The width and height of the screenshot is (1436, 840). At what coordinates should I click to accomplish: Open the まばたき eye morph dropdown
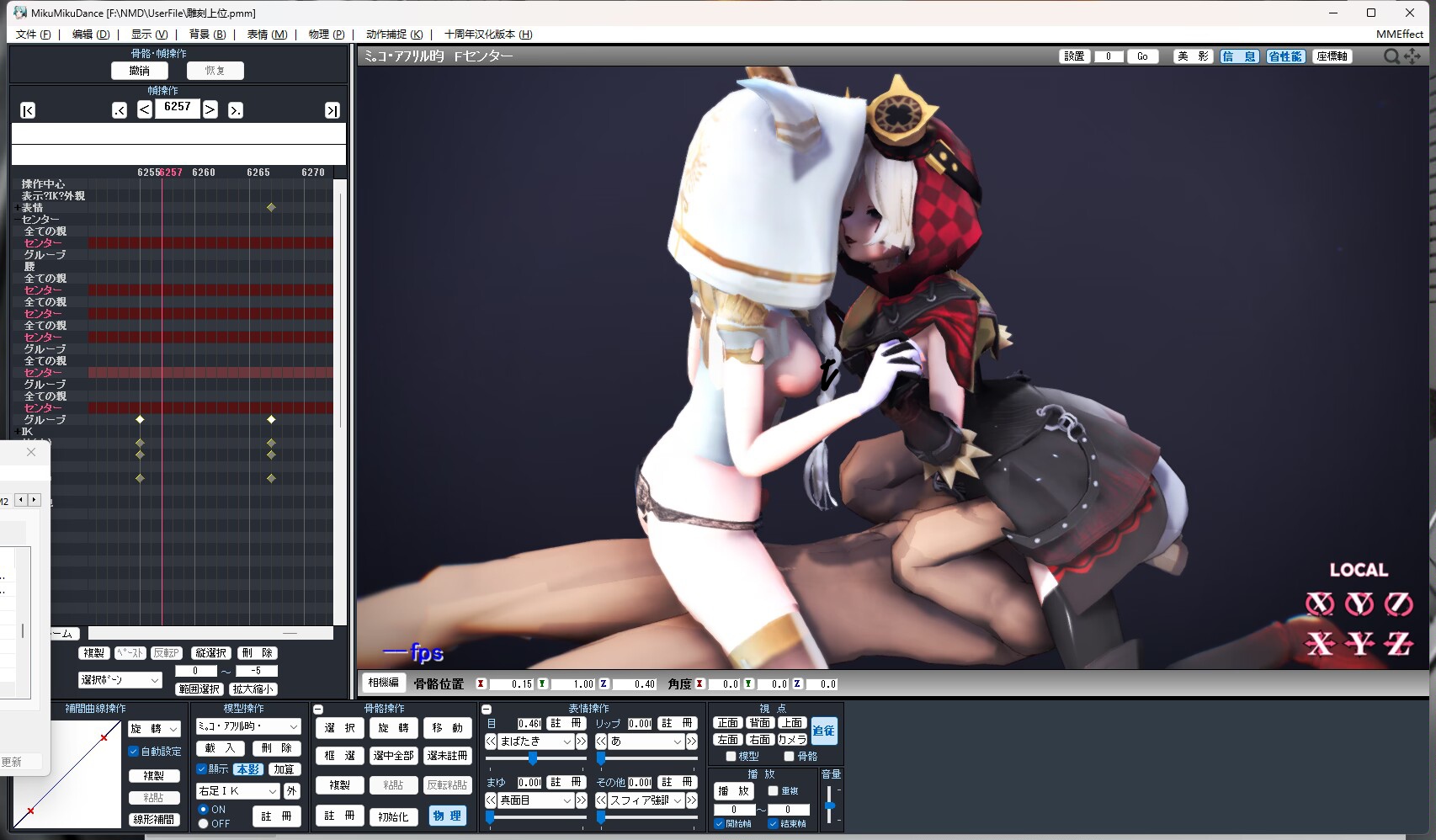click(x=535, y=742)
